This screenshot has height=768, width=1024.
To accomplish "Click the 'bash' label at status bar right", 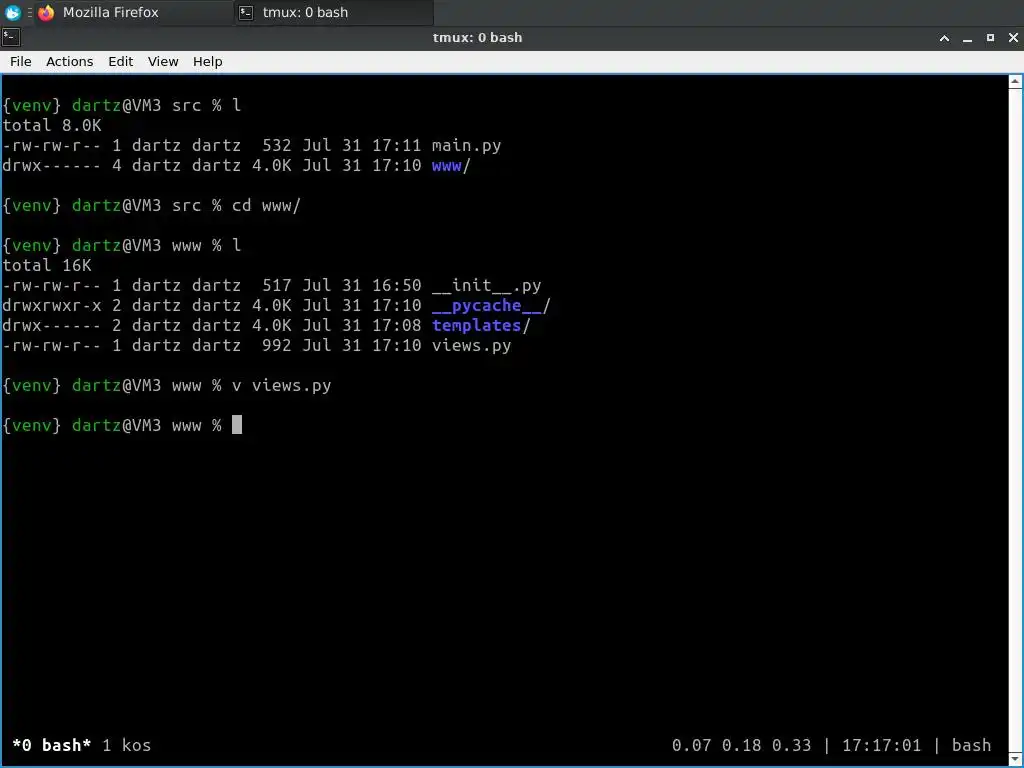I will (x=971, y=745).
